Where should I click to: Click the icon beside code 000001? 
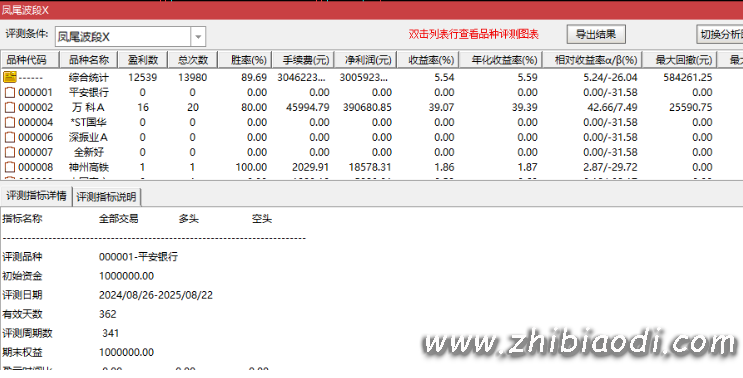pyautogui.click(x=9, y=92)
